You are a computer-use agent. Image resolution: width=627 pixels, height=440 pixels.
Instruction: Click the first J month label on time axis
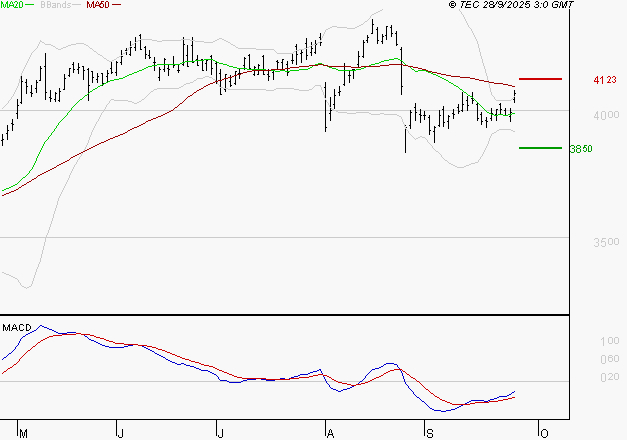(x=120, y=434)
